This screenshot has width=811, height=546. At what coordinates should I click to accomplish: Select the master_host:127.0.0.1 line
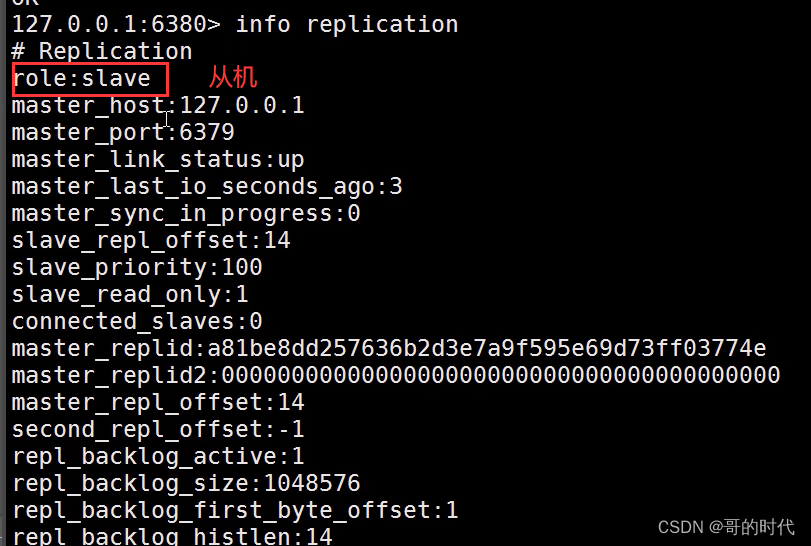pos(158,105)
